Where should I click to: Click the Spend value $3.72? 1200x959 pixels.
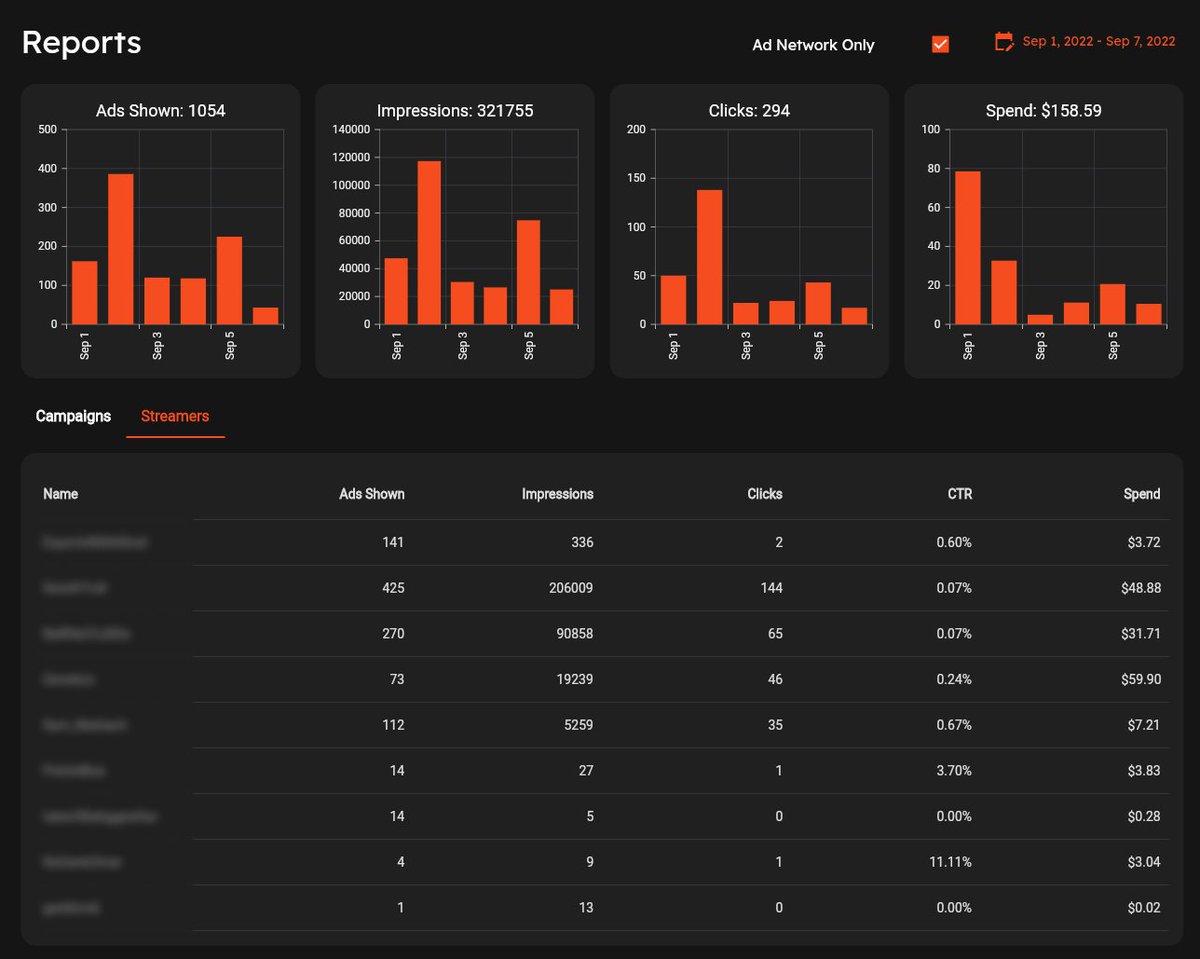1144,542
